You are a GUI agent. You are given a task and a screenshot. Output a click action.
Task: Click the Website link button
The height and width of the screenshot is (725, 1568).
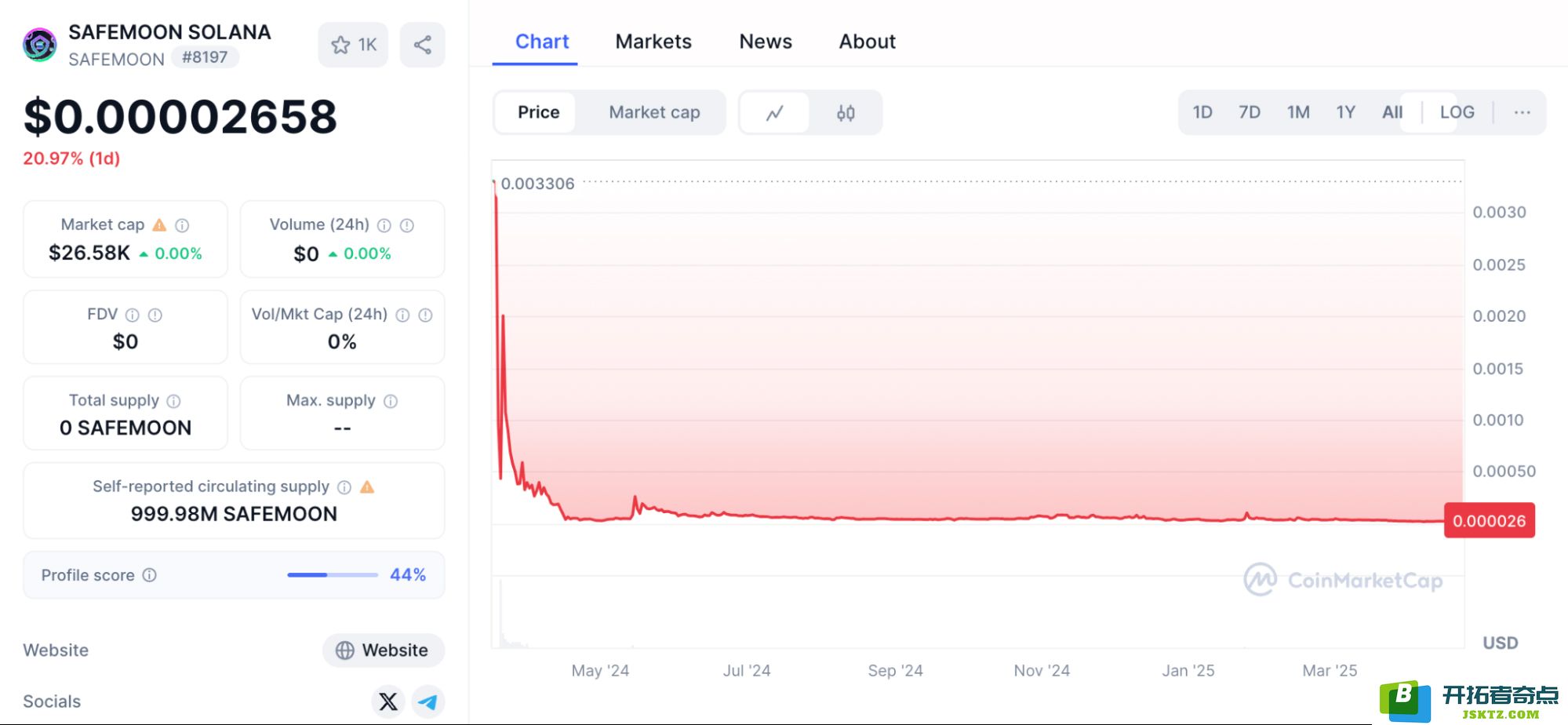pyautogui.click(x=384, y=650)
